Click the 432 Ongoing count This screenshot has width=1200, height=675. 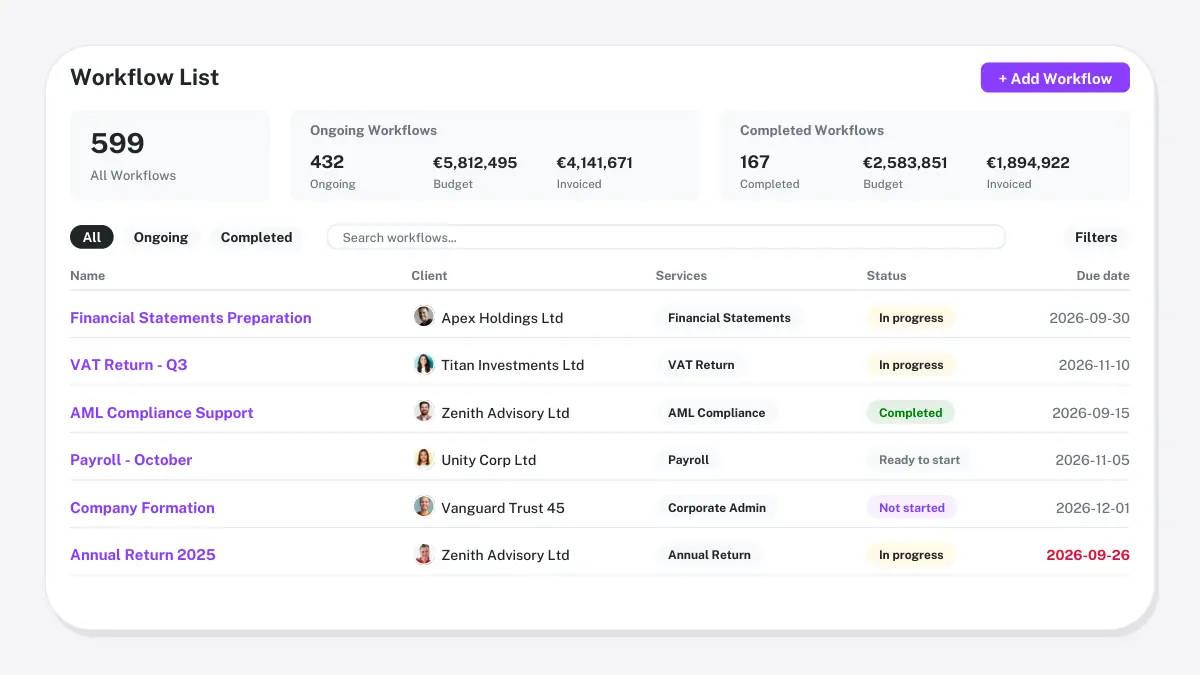coord(327,162)
